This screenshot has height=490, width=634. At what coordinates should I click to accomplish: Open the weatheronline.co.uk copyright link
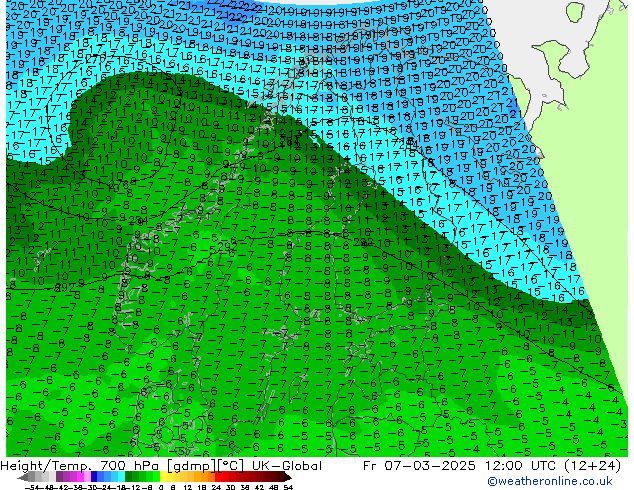[x=550, y=481]
